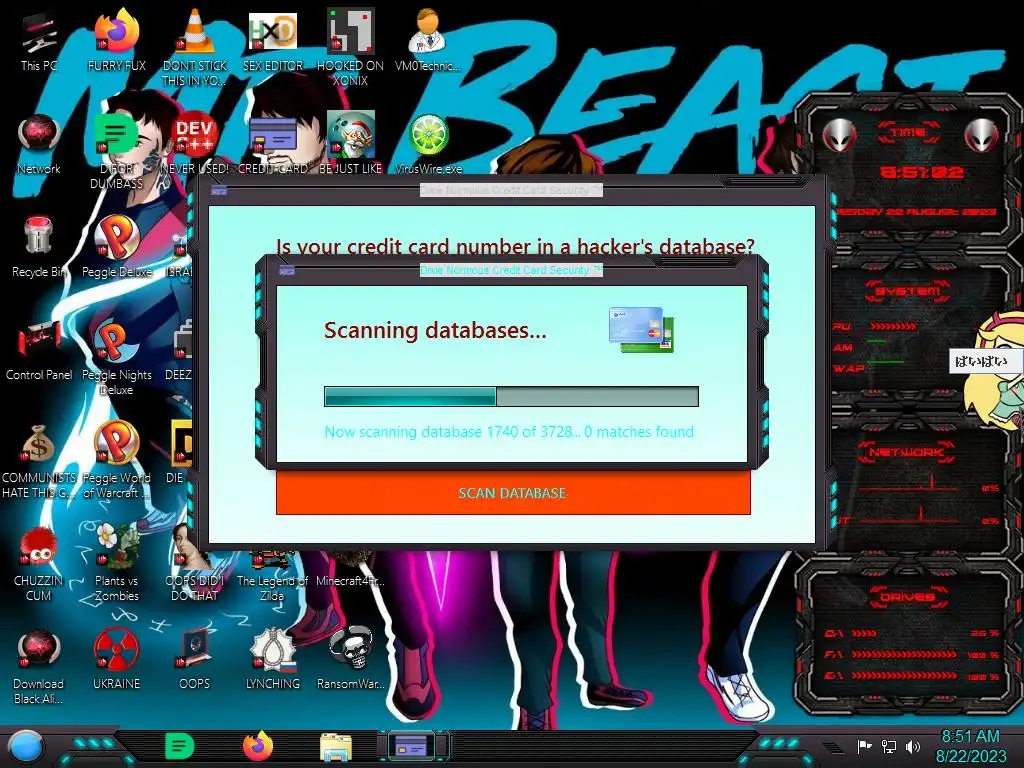
Task: Click the scanning progress bar
Action: coord(511,396)
